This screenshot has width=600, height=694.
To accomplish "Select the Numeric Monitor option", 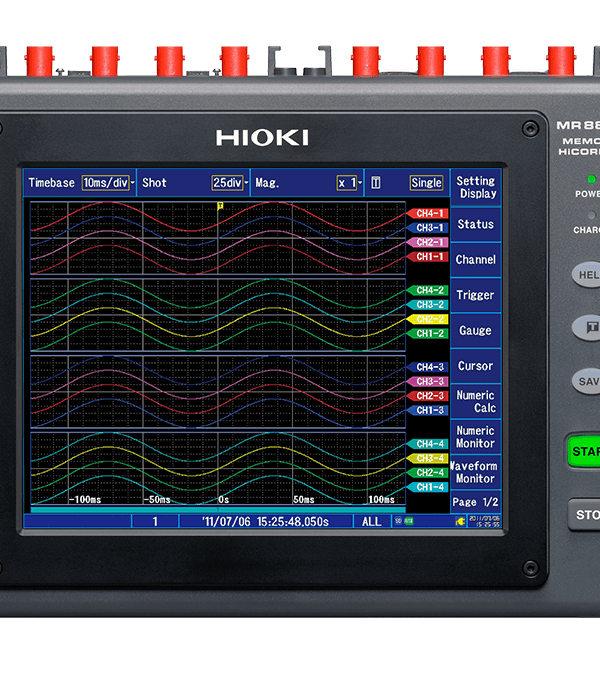I will (x=476, y=437).
